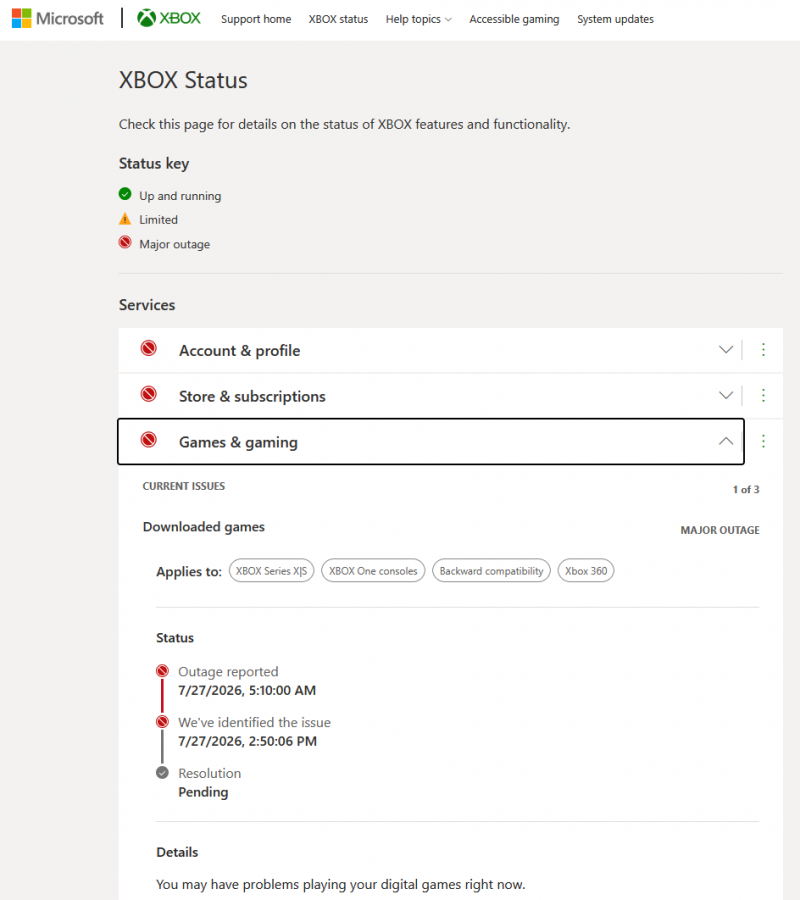The width and height of the screenshot is (800, 900).
Task: Go to Accessible gaming page
Action: click(514, 19)
